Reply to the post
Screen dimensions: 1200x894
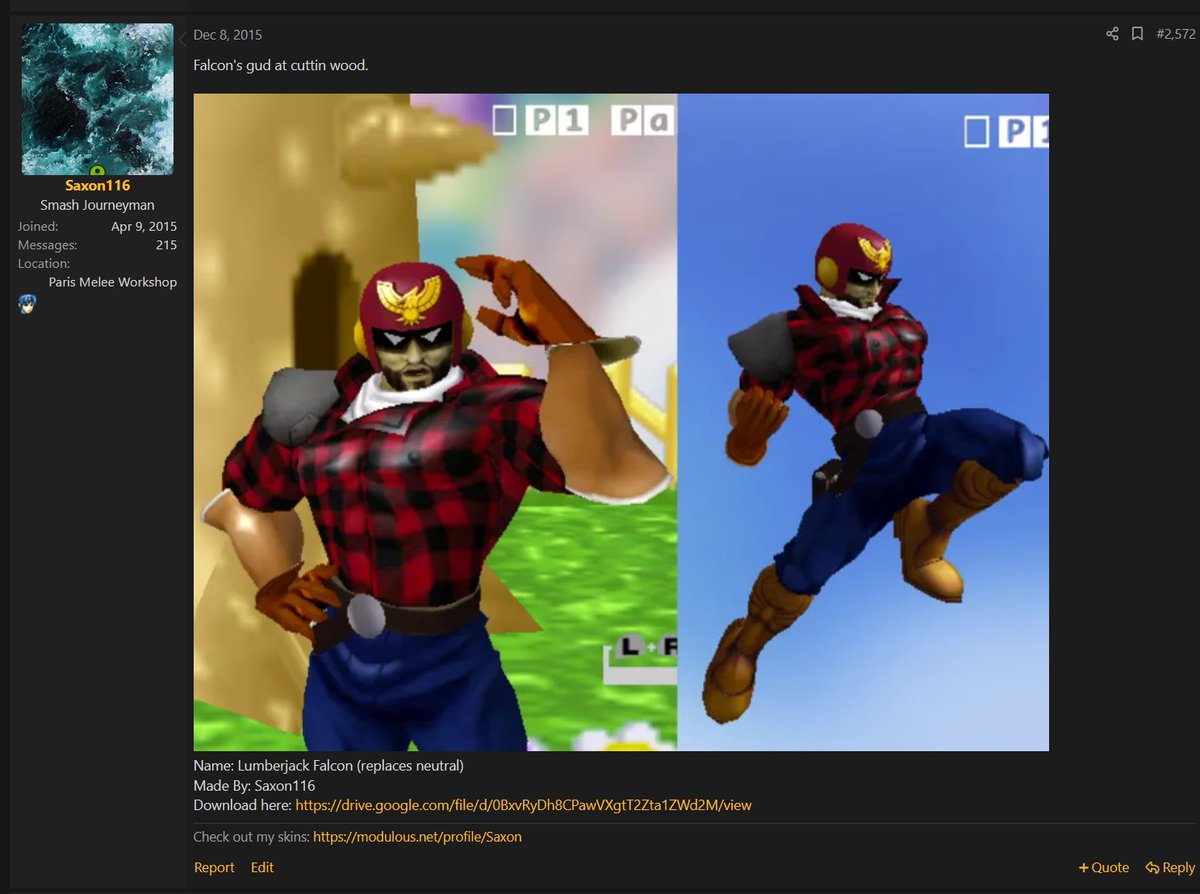[x=1170, y=868]
